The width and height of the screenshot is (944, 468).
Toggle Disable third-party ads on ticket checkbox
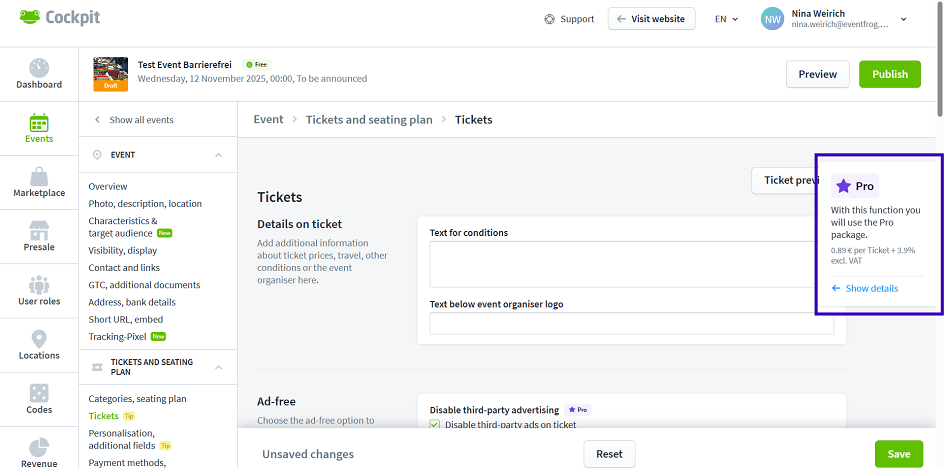coord(434,425)
